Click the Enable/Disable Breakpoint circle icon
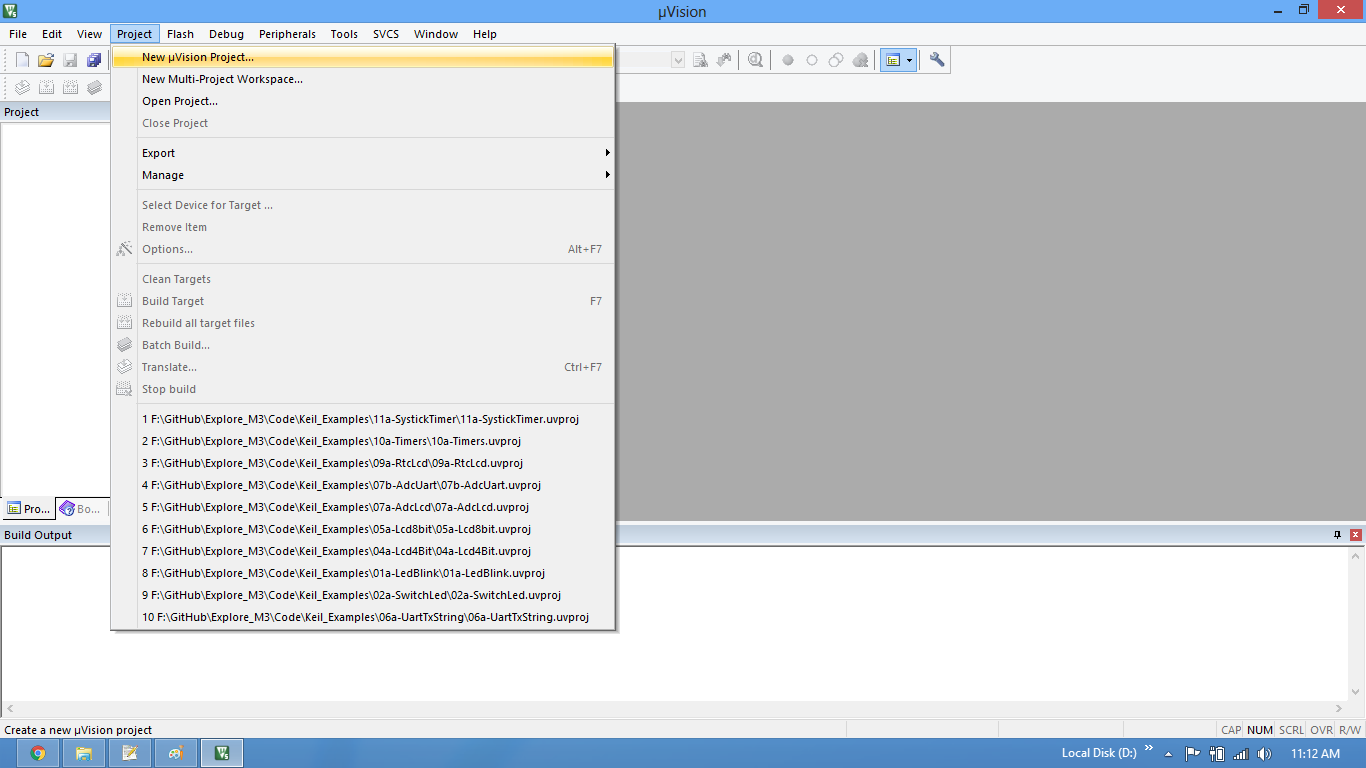Screen dimensions: 1366x768 (x=812, y=60)
